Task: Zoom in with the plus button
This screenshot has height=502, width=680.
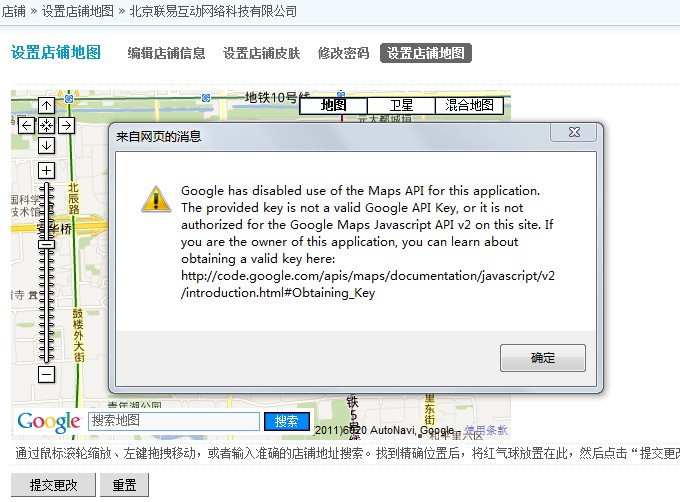Action: coord(46,170)
